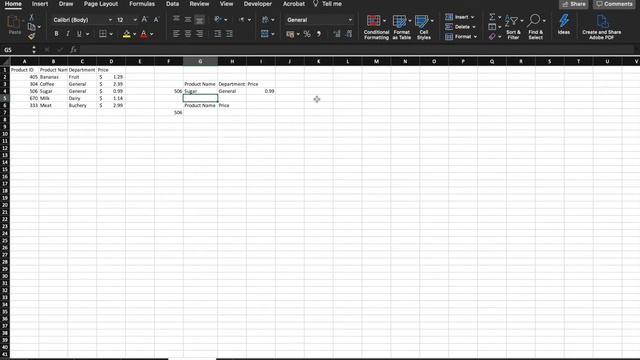Toggle bottom-align text button
The height and width of the screenshot is (360, 640).
click(x=199, y=19)
